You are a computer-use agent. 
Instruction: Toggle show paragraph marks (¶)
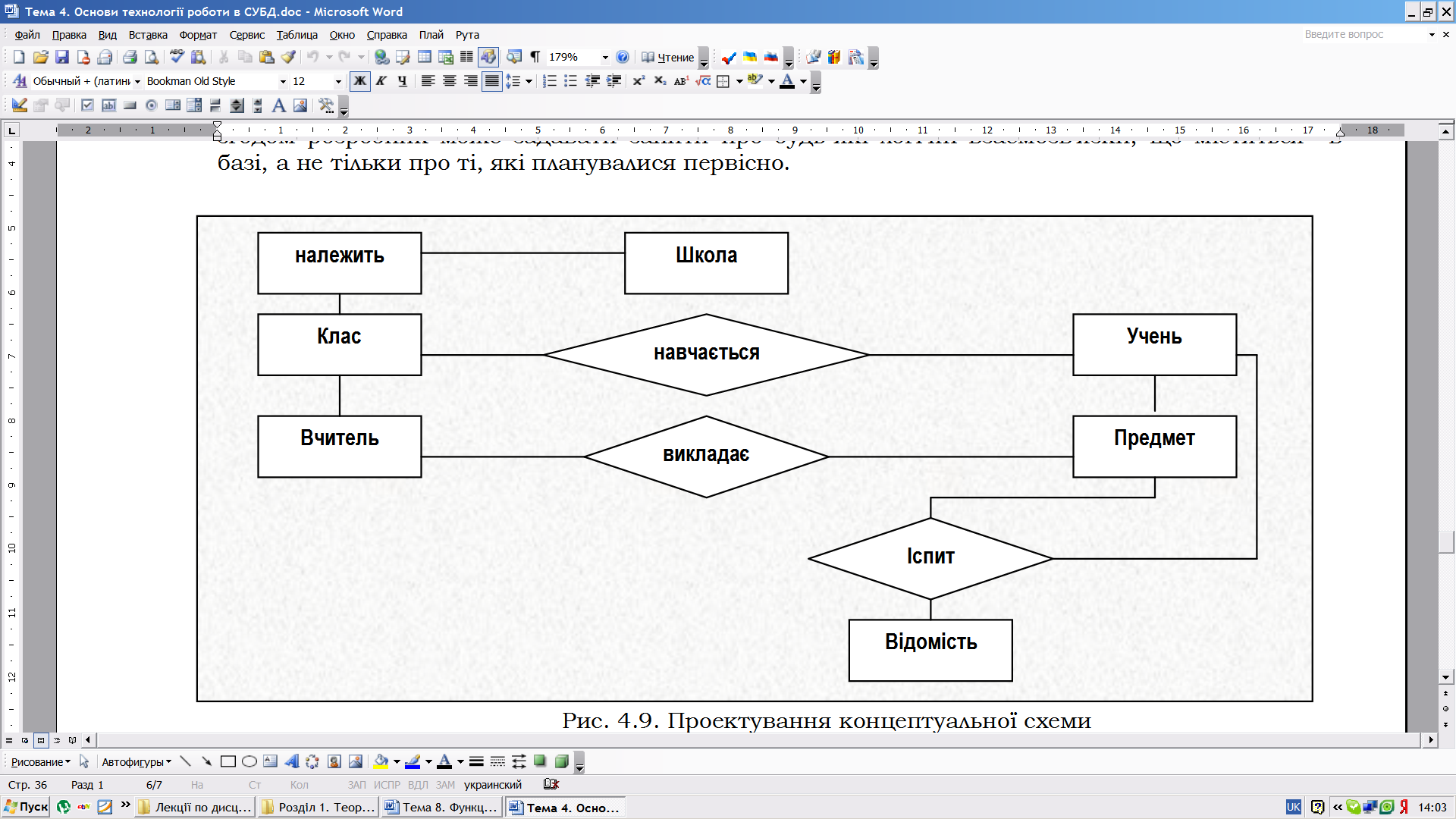(535, 57)
